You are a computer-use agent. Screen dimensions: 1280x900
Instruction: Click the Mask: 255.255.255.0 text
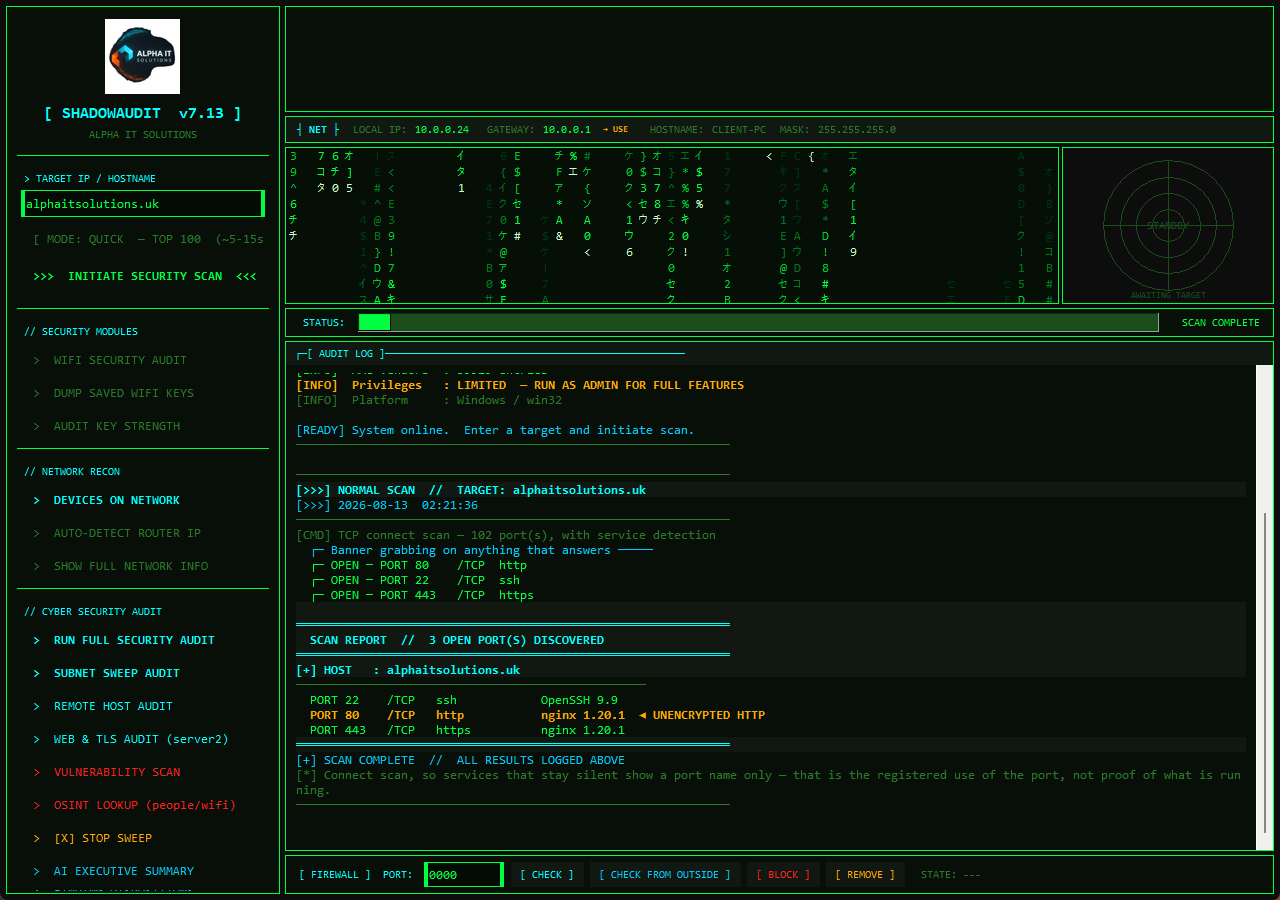tap(838, 130)
